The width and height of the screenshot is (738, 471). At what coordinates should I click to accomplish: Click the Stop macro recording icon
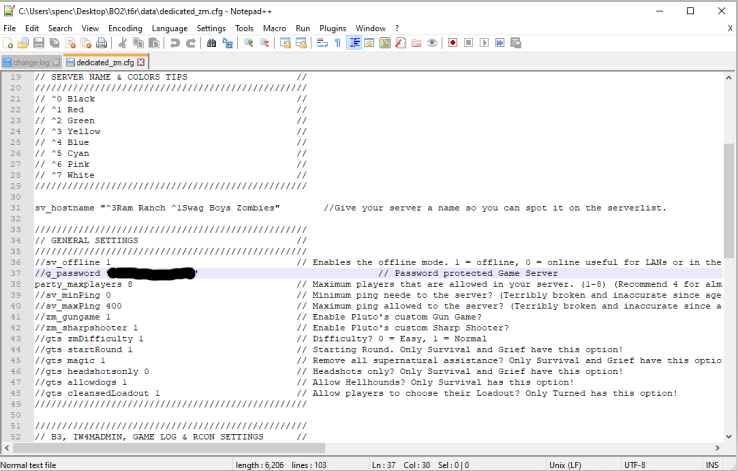coord(468,43)
